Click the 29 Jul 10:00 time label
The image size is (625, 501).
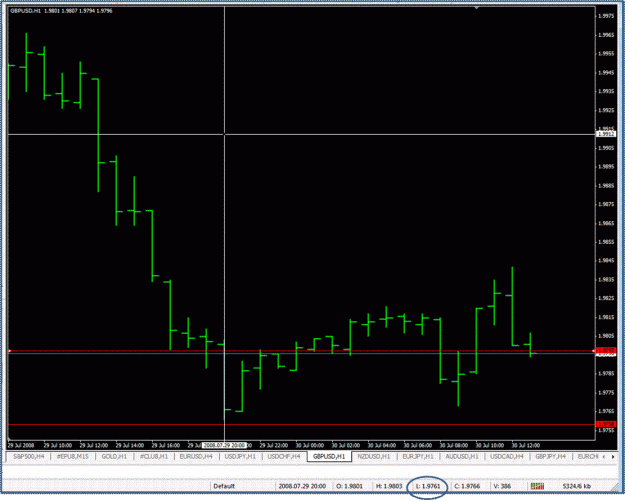point(57,445)
